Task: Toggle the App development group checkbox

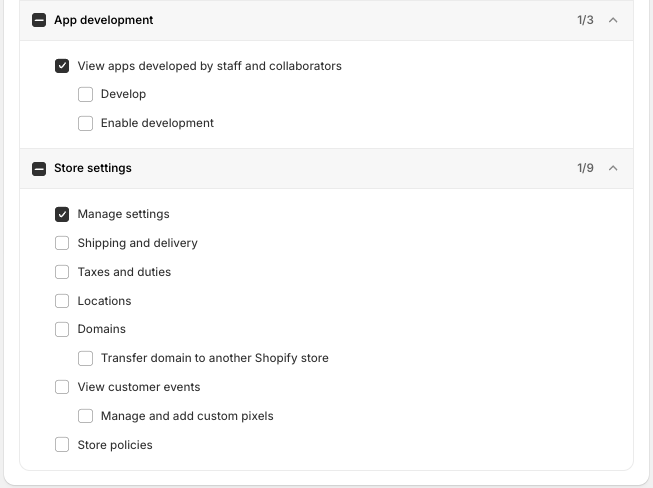Action: [39, 20]
